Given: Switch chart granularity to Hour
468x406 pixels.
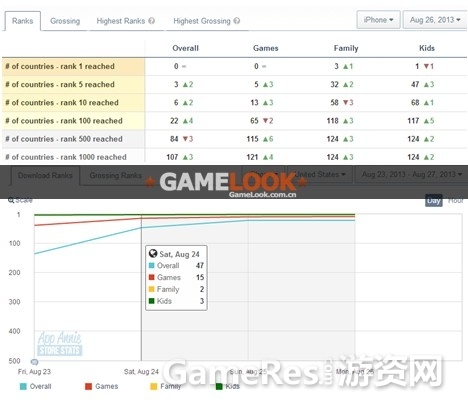Looking at the screenshot, I should [x=456, y=200].
